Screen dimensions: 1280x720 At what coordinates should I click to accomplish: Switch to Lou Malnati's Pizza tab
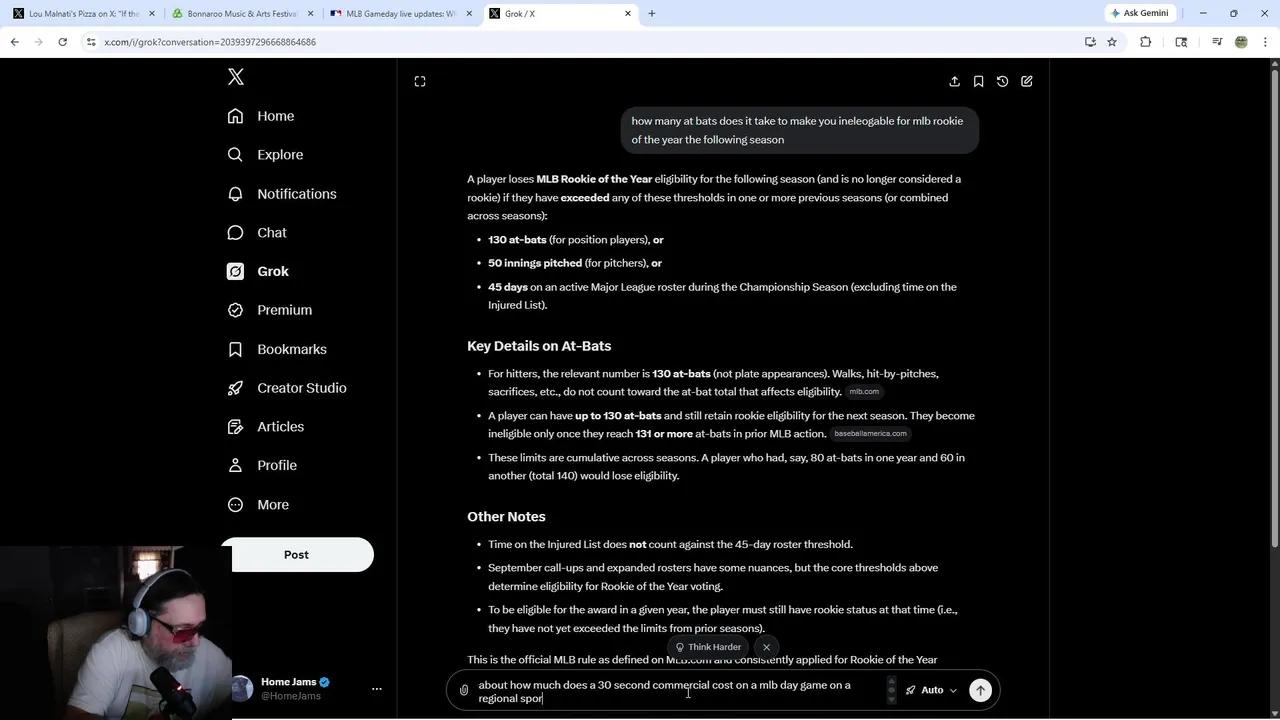click(x=84, y=14)
